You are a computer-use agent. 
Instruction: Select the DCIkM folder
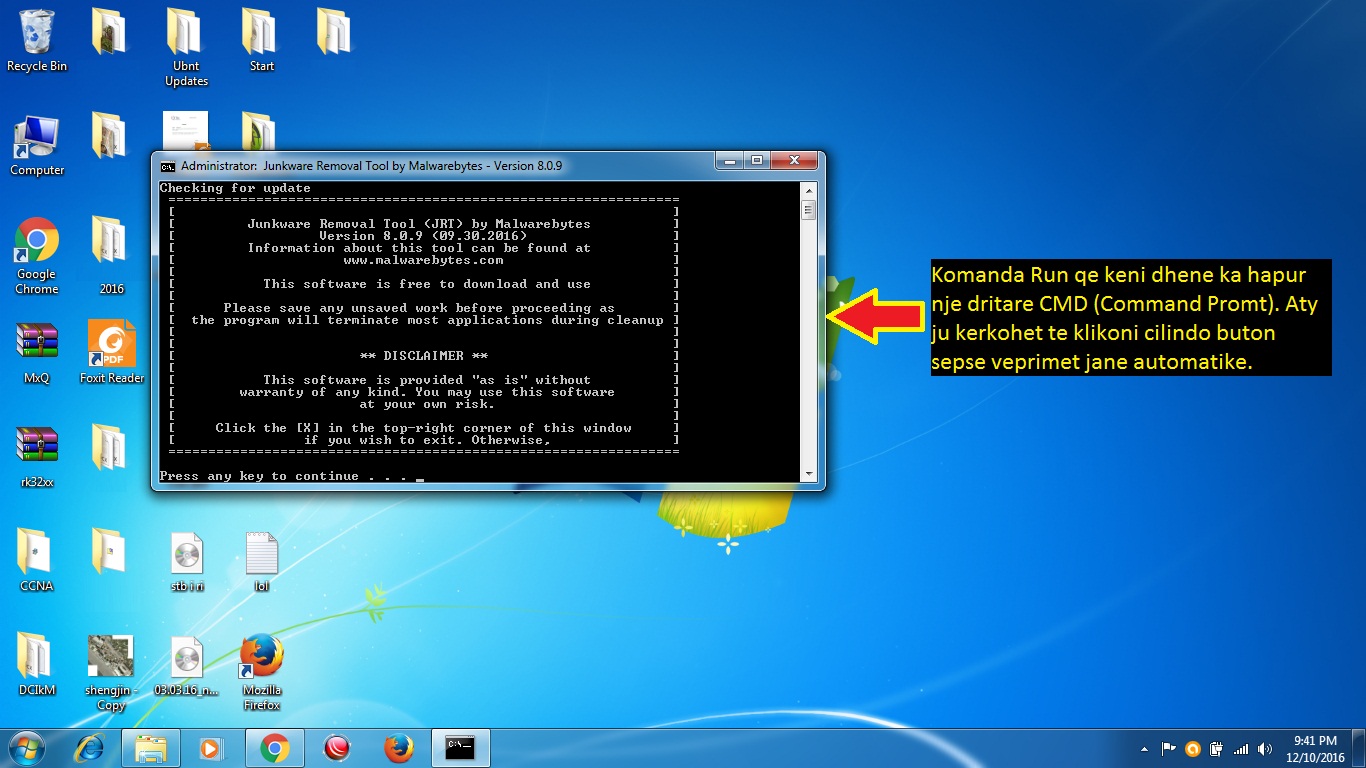pyautogui.click(x=37, y=664)
